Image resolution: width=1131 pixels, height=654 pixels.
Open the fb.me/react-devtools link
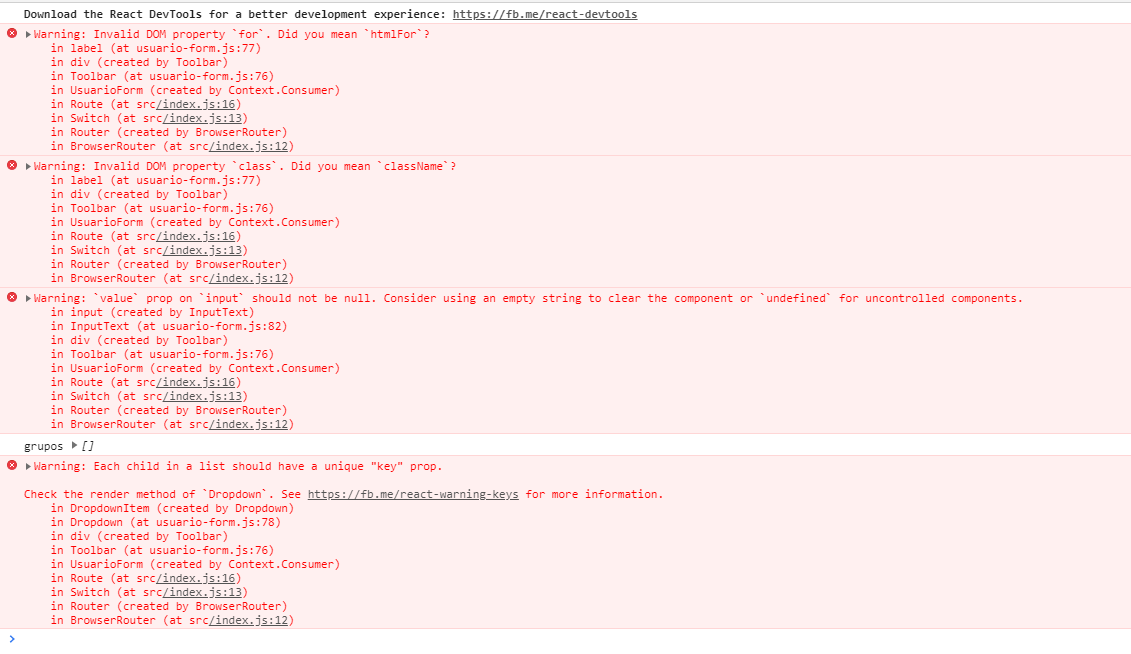(545, 14)
